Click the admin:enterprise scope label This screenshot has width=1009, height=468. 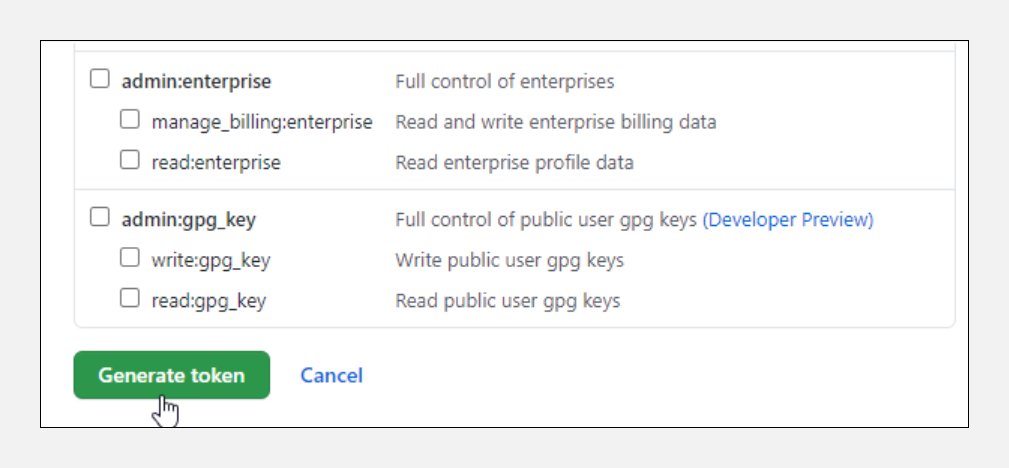[196, 81]
